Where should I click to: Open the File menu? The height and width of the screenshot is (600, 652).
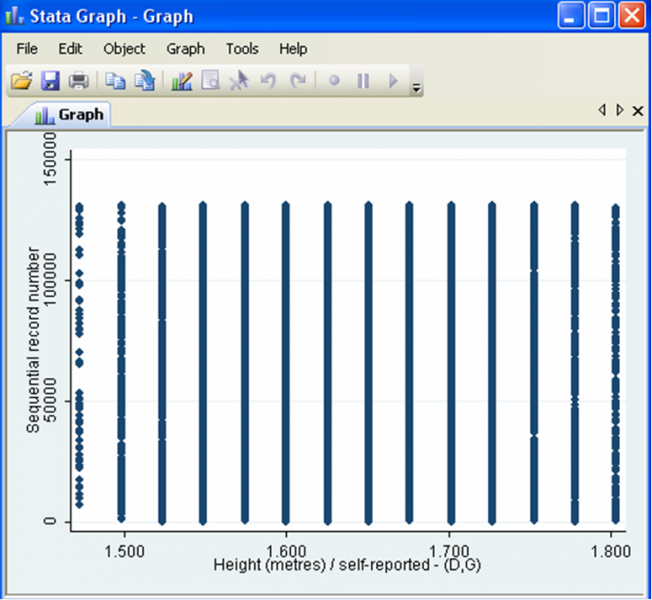27,48
